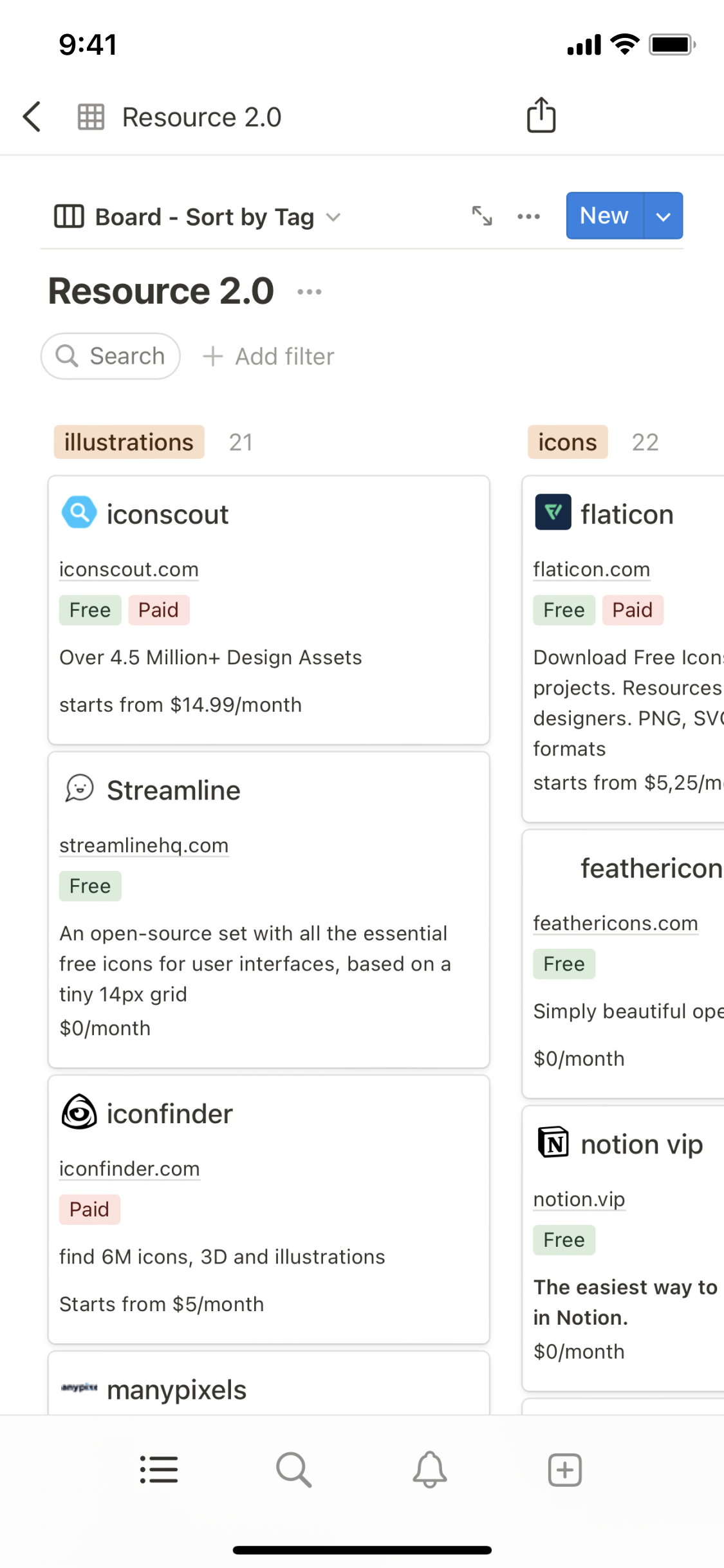Open the notifications bell

tap(429, 1470)
